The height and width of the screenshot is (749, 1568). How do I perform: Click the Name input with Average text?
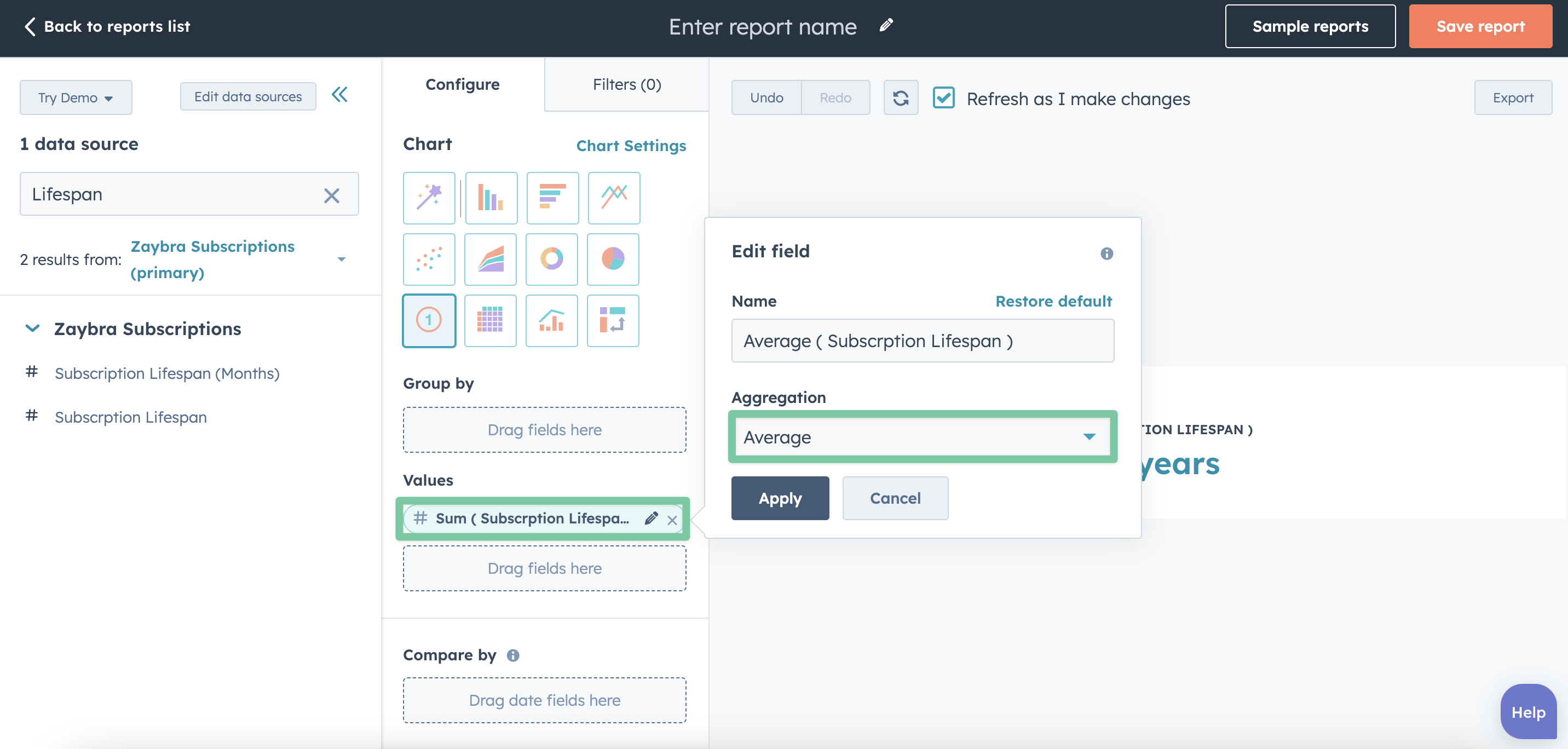922,341
